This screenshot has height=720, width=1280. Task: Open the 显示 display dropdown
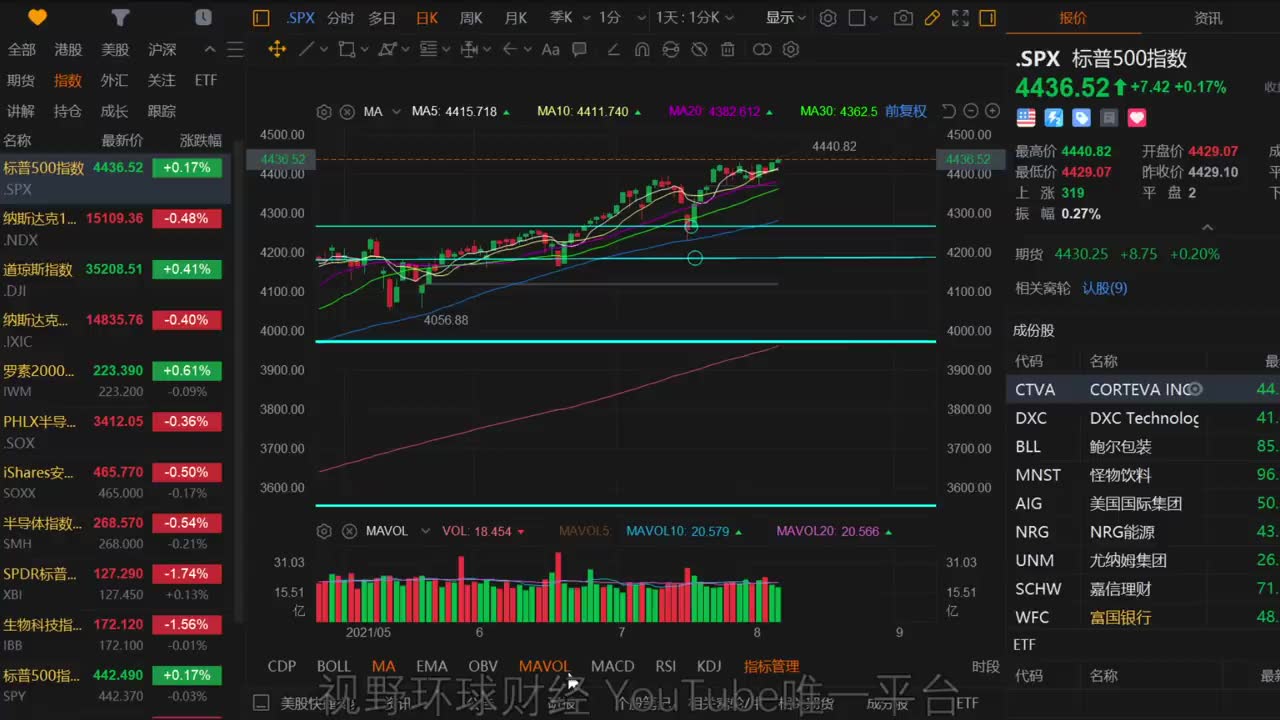[x=786, y=18]
